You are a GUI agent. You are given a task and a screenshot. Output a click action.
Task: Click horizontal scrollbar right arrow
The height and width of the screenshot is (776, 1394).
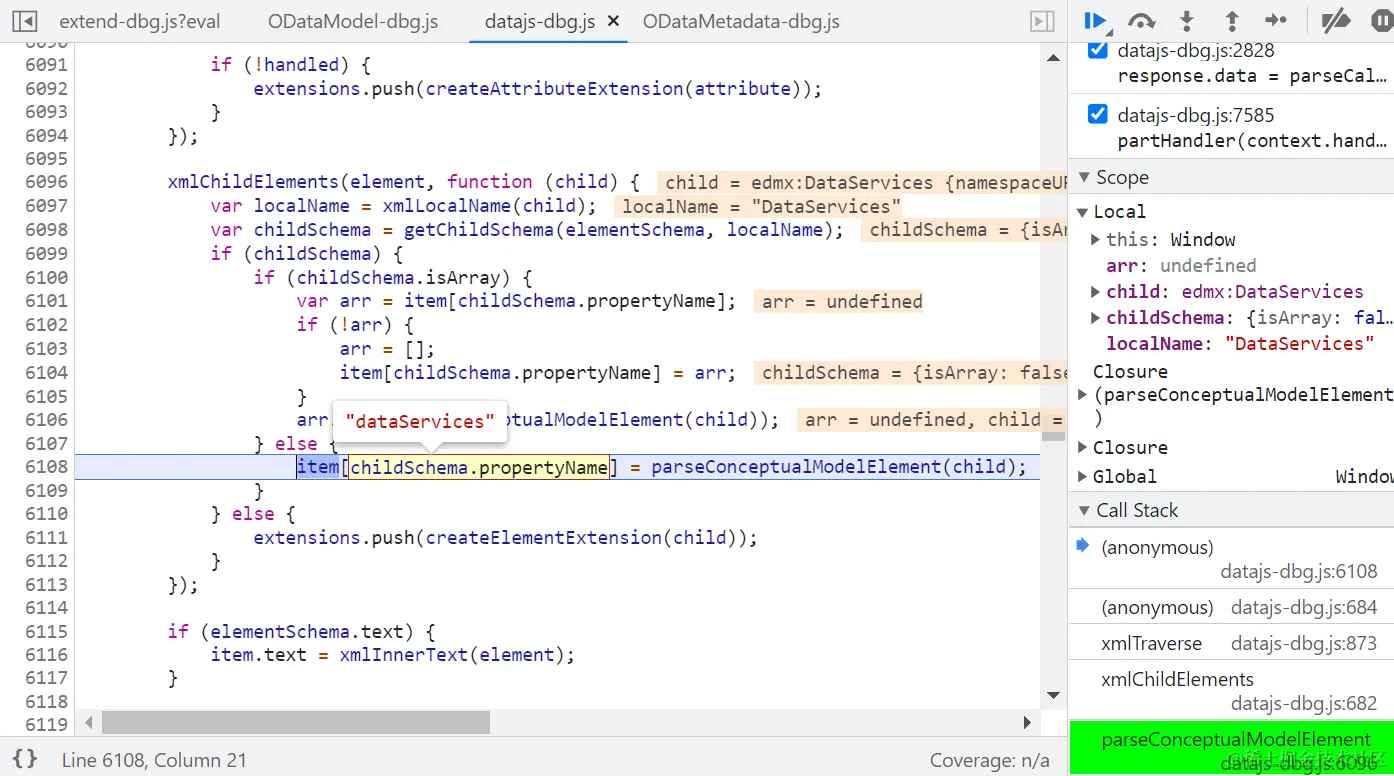(x=1027, y=722)
